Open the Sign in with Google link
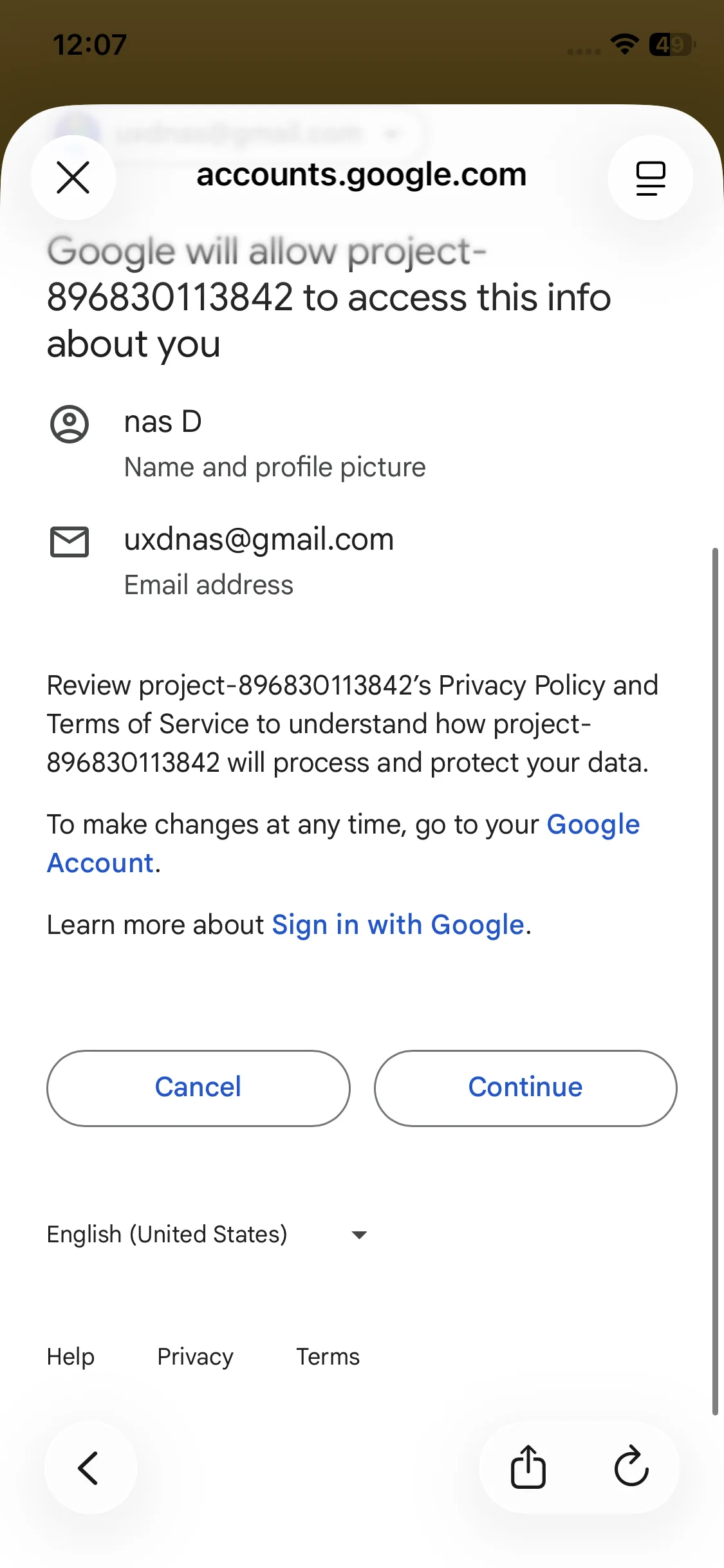Image resolution: width=724 pixels, height=1568 pixels. [398, 925]
